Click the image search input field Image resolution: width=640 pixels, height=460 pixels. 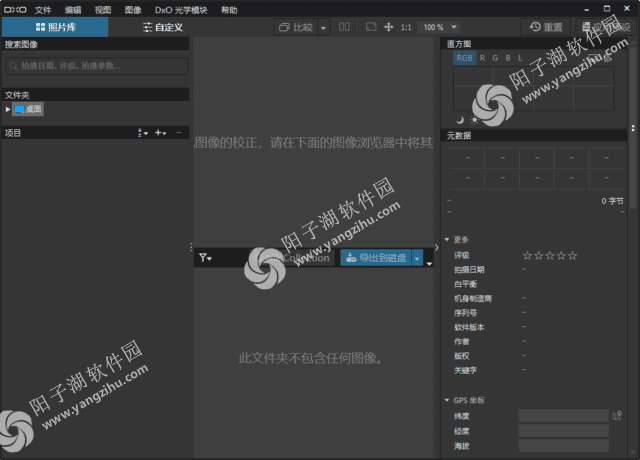pyautogui.click(x=96, y=66)
